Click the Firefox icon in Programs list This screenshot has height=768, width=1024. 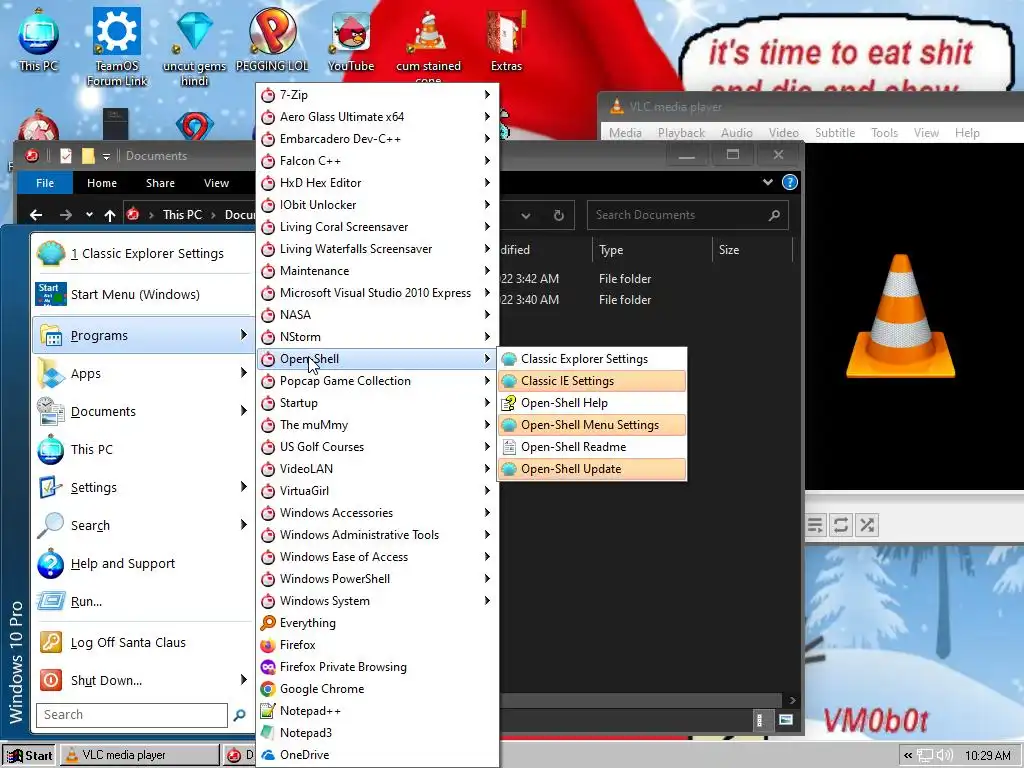tap(268, 645)
